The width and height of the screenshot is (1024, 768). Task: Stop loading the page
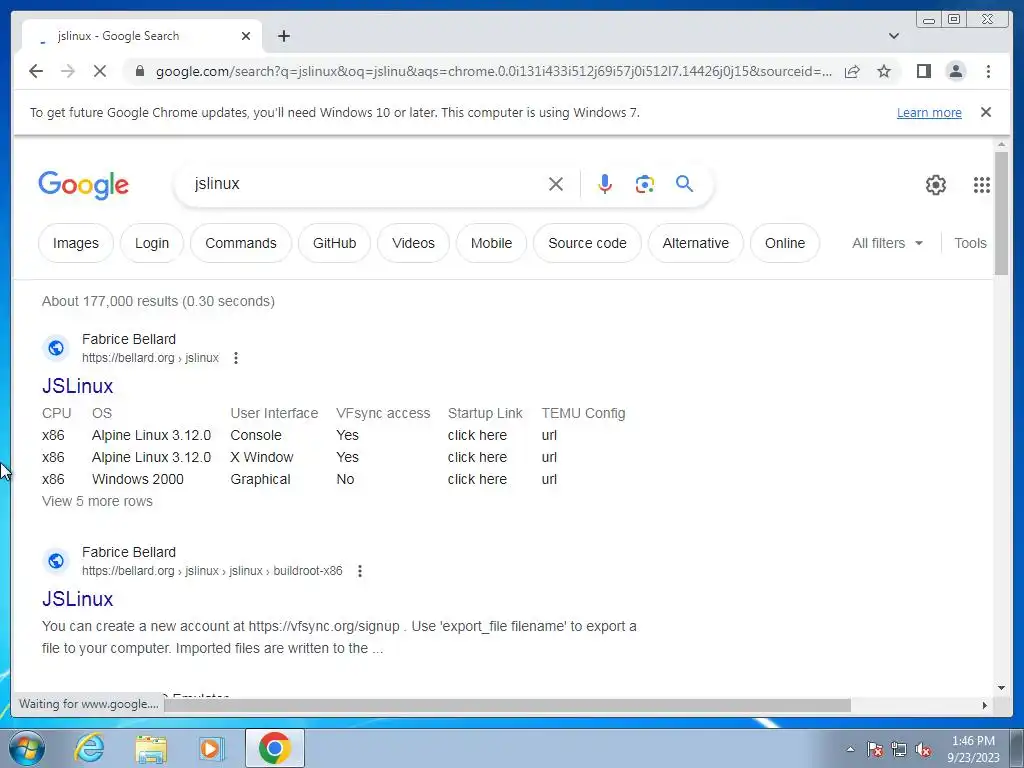[x=100, y=71]
